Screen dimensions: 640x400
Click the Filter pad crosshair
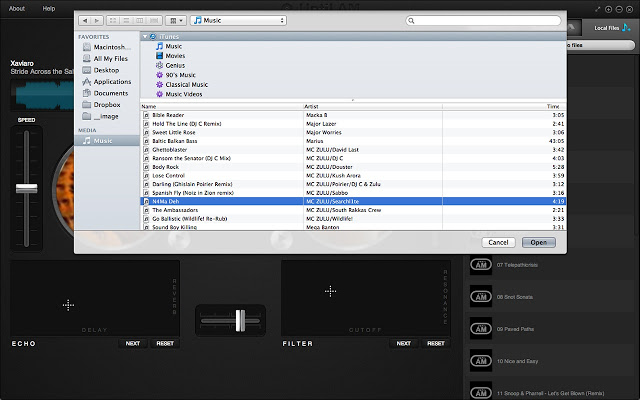coord(330,291)
